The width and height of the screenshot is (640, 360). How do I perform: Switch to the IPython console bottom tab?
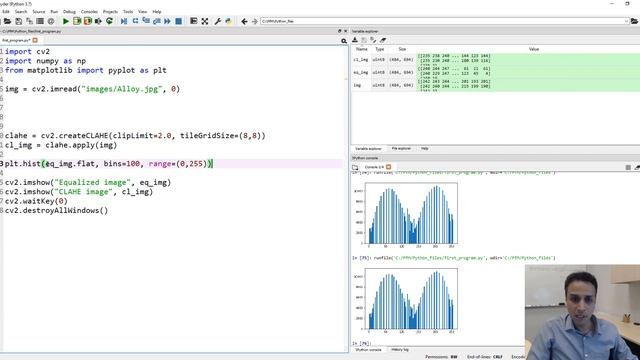click(x=368, y=350)
